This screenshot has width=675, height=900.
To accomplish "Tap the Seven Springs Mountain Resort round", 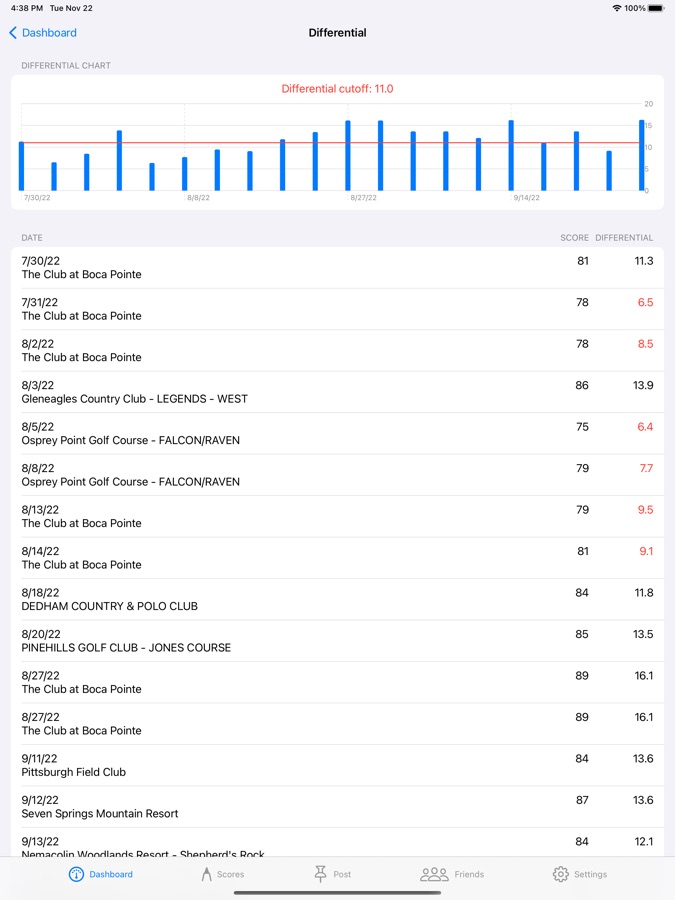I will [x=337, y=807].
